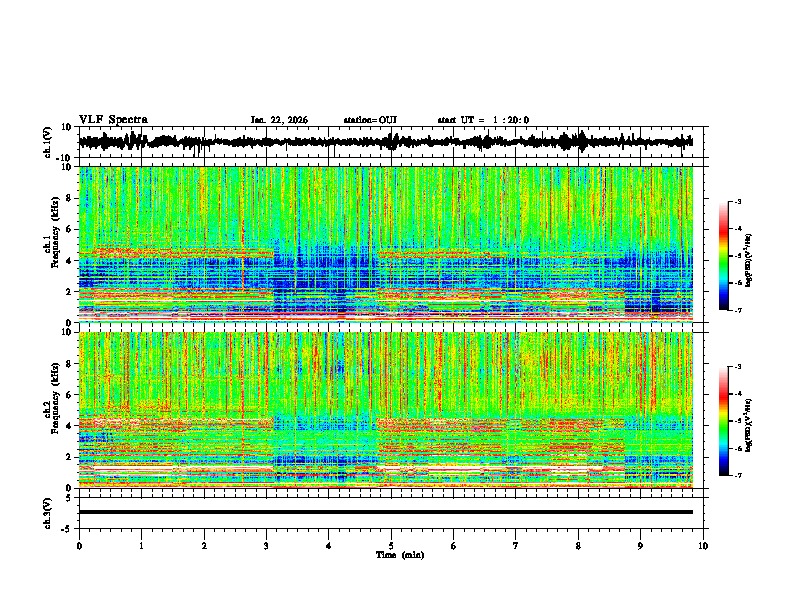Click ch.2 spectrogram frequency tick "2"
This screenshot has height=612, width=792.
[69, 457]
